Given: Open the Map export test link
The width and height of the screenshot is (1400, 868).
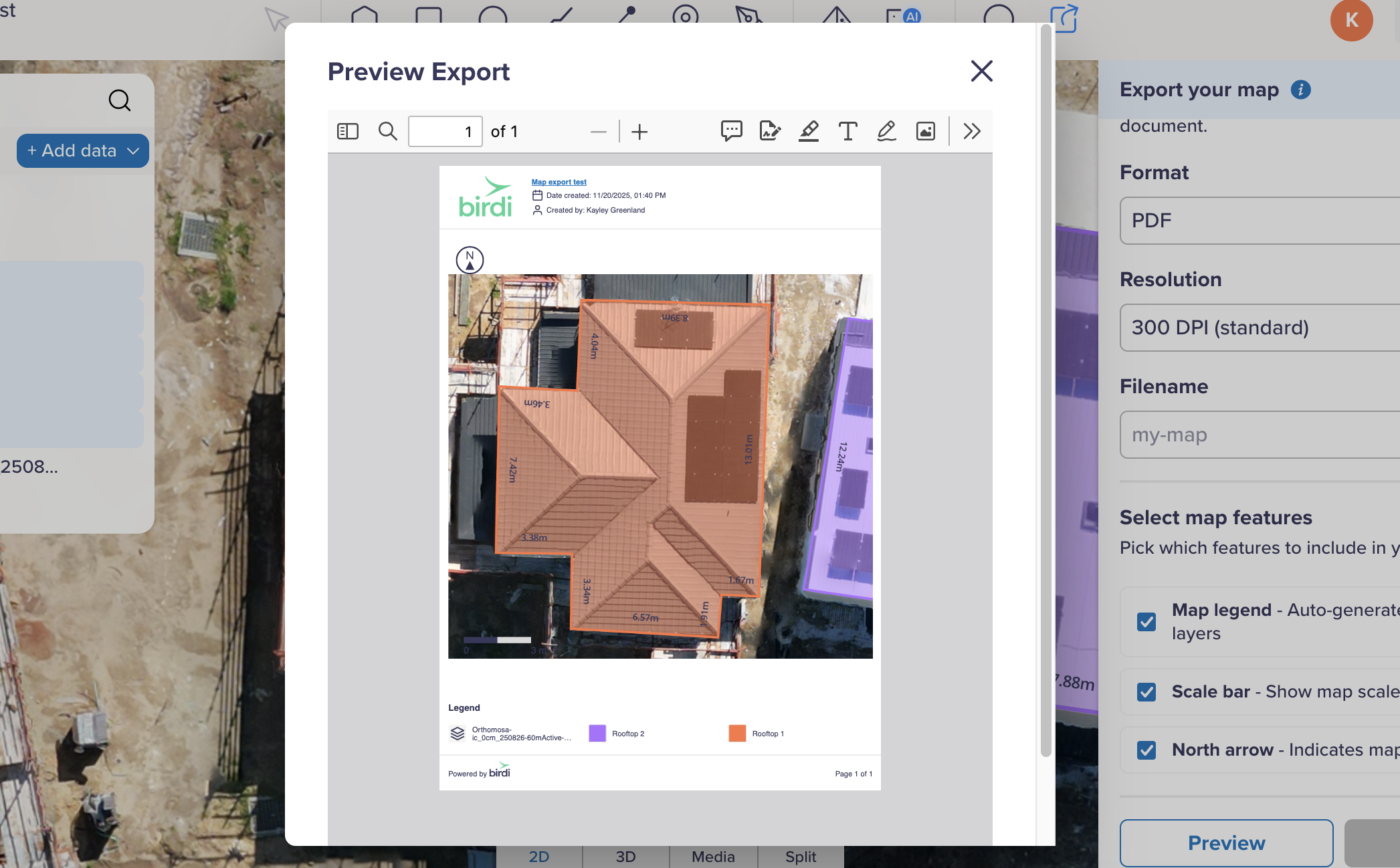Looking at the screenshot, I should coord(559,182).
